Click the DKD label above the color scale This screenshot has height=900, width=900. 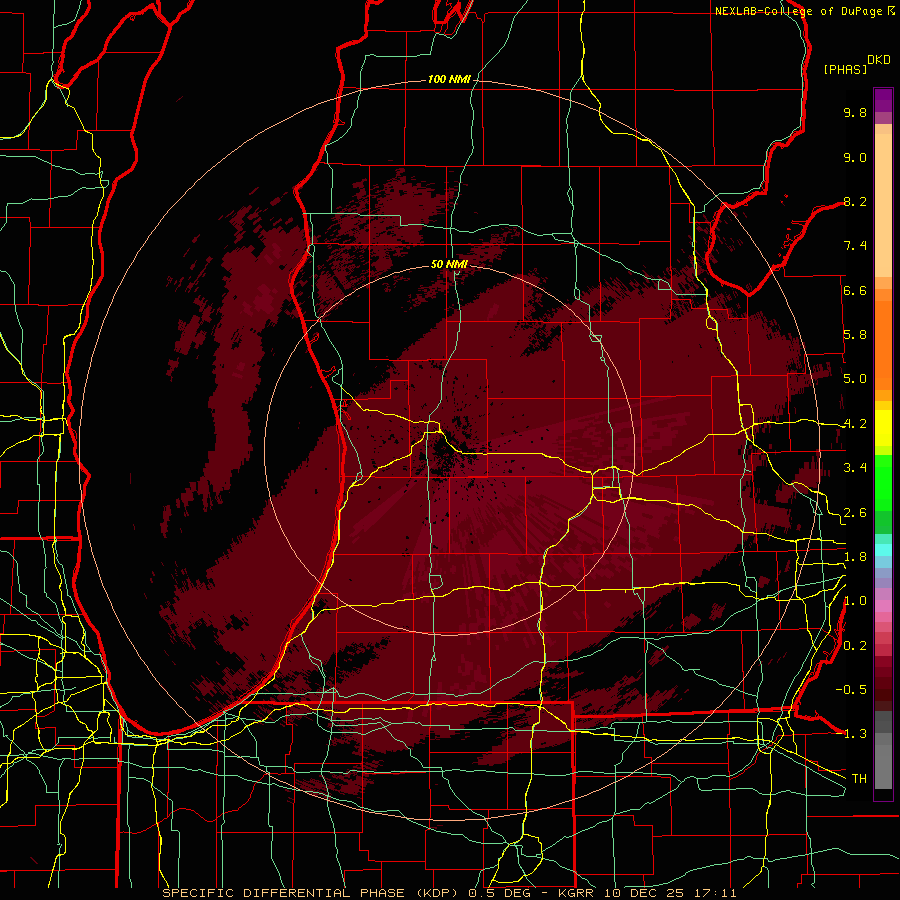coord(879,60)
